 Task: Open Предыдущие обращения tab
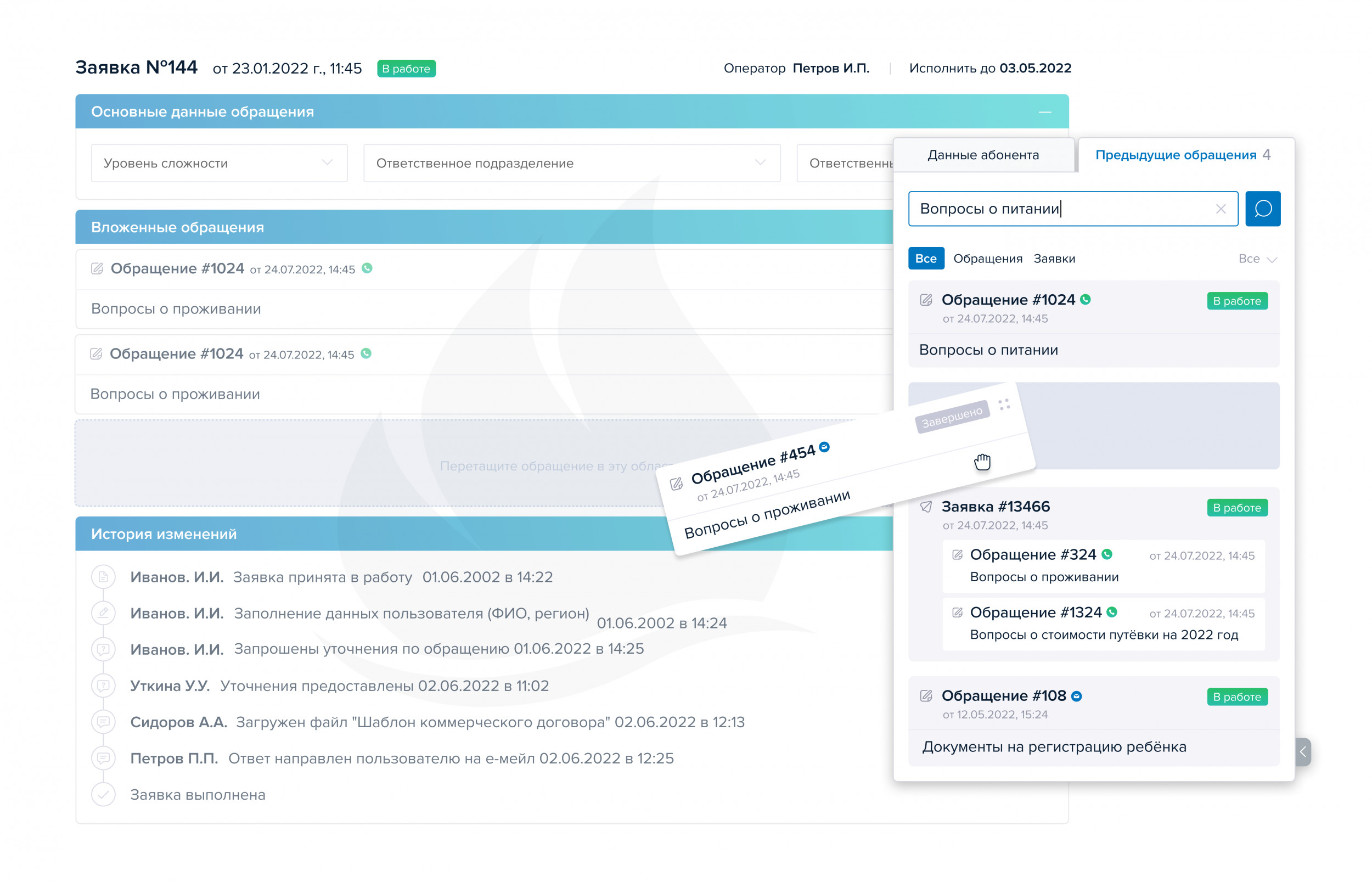pyautogui.click(x=1175, y=155)
